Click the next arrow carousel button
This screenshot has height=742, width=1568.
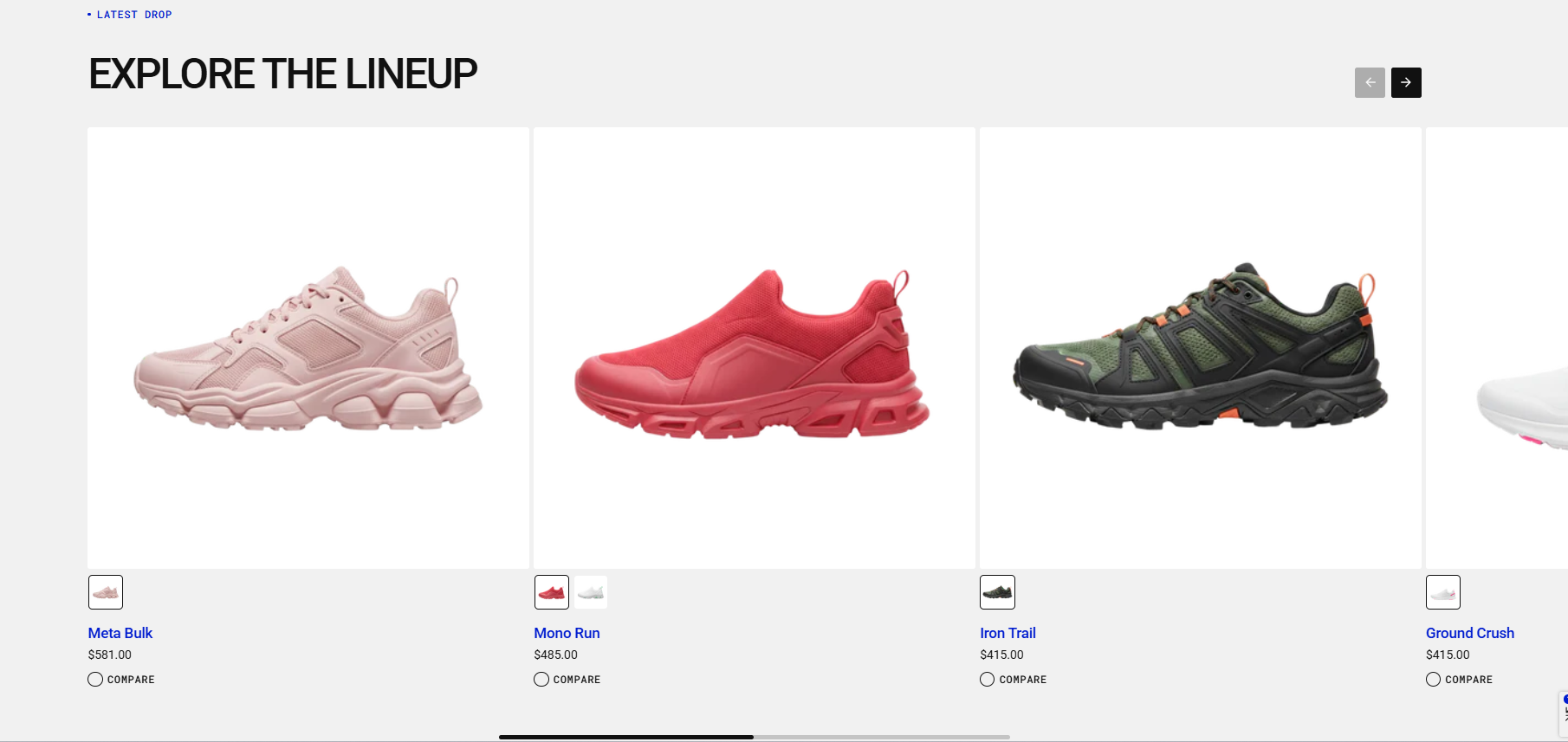click(1406, 82)
